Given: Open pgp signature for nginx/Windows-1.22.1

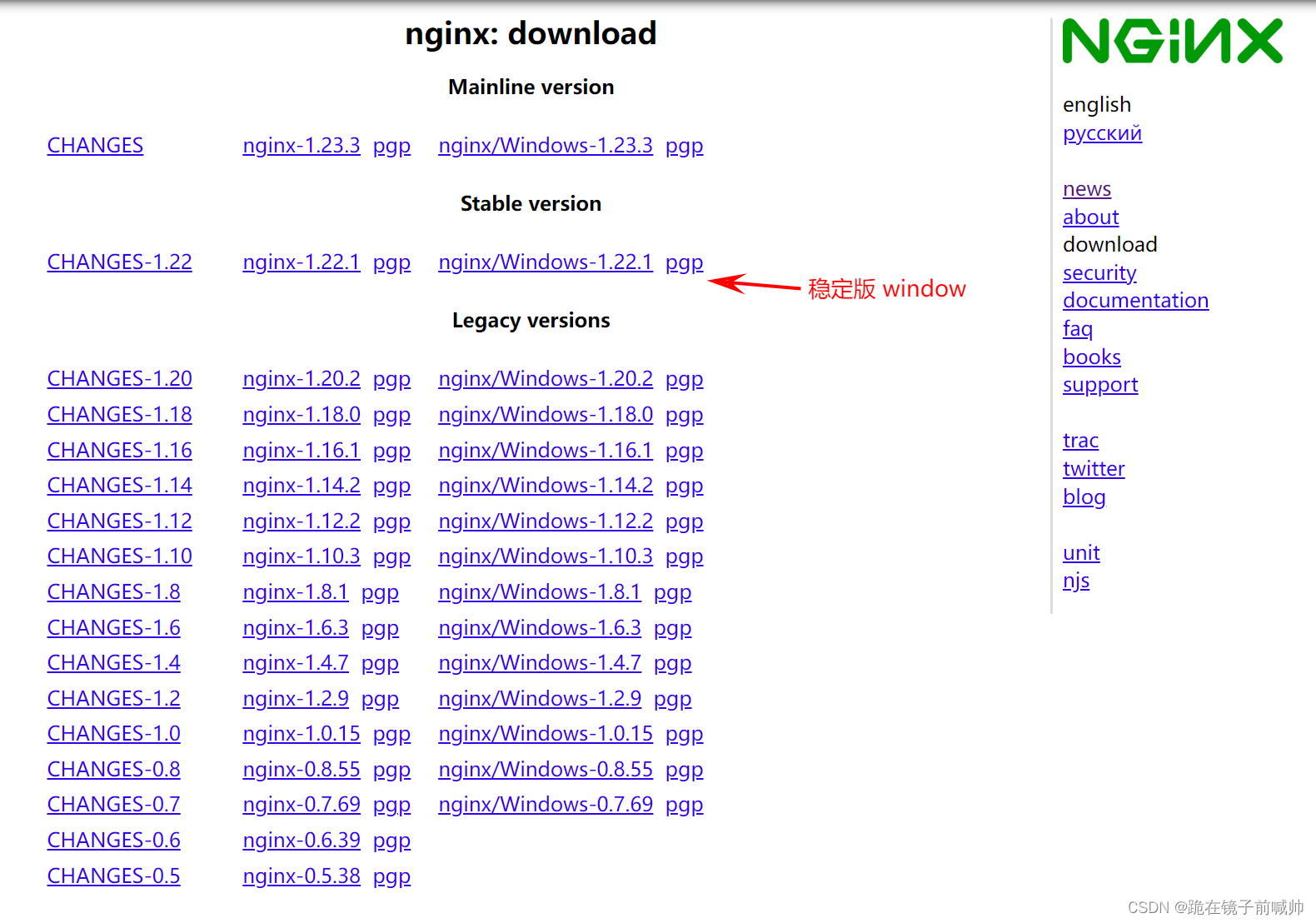Looking at the screenshot, I should click(685, 263).
